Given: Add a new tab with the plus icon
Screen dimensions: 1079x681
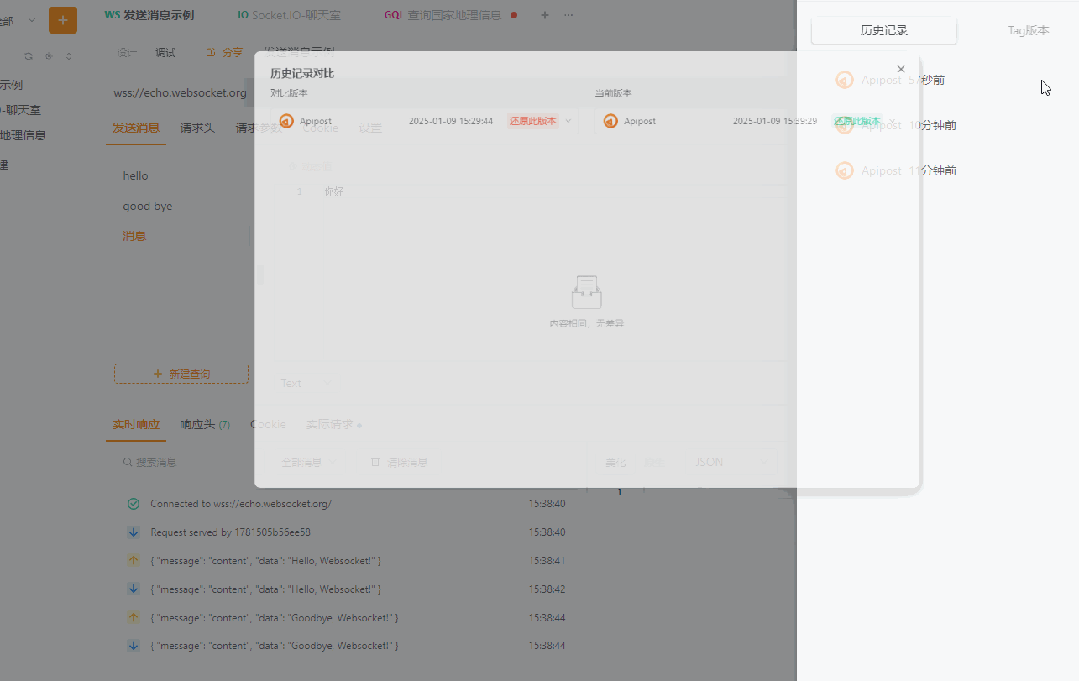Looking at the screenshot, I should click(x=544, y=14).
